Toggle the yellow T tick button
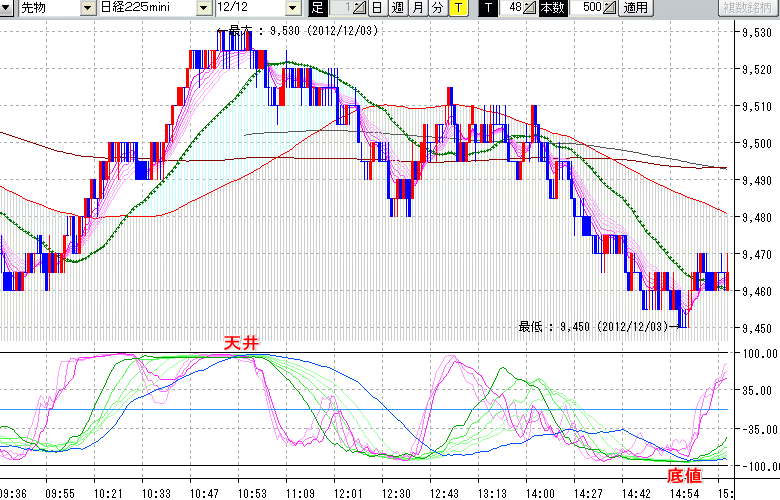 [x=458, y=8]
